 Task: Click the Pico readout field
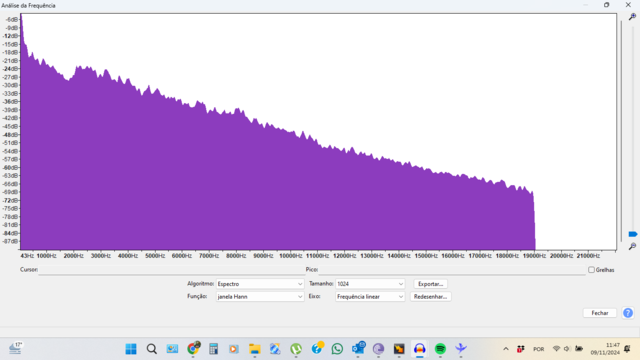pos(452,270)
